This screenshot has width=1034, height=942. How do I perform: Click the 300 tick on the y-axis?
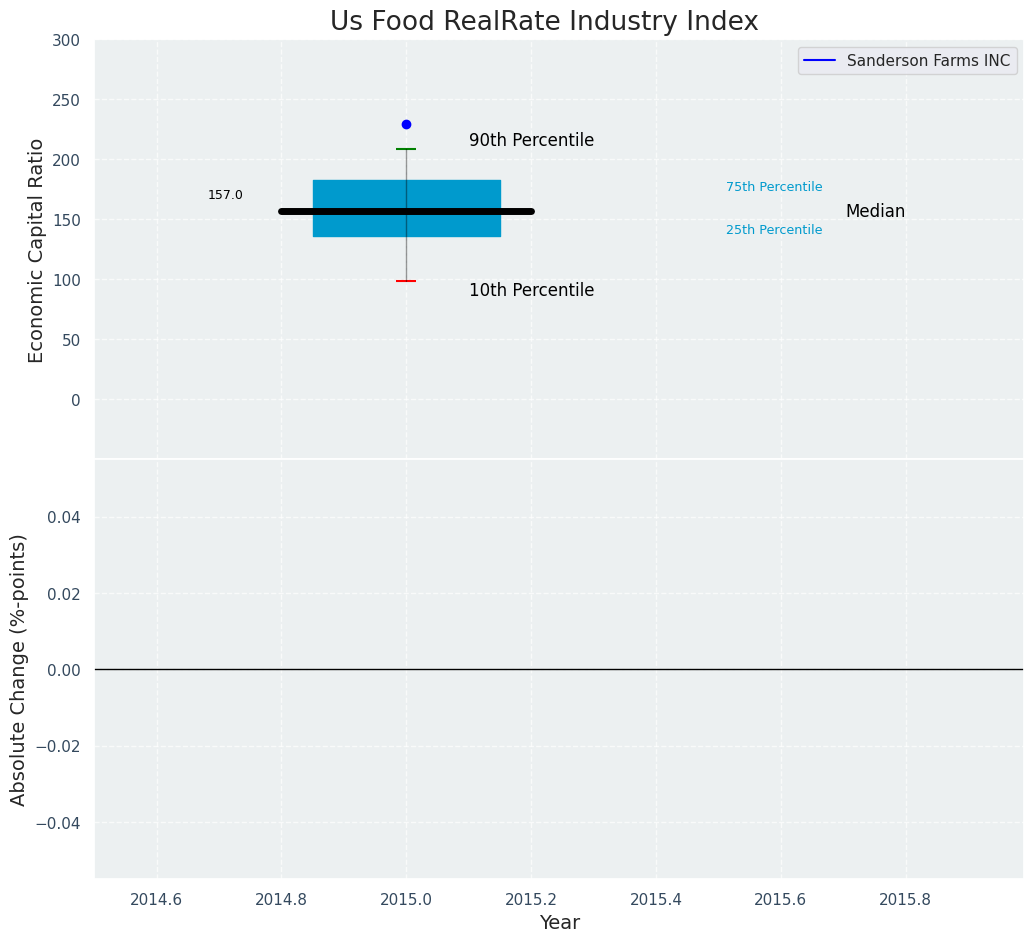click(x=67, y=40)
